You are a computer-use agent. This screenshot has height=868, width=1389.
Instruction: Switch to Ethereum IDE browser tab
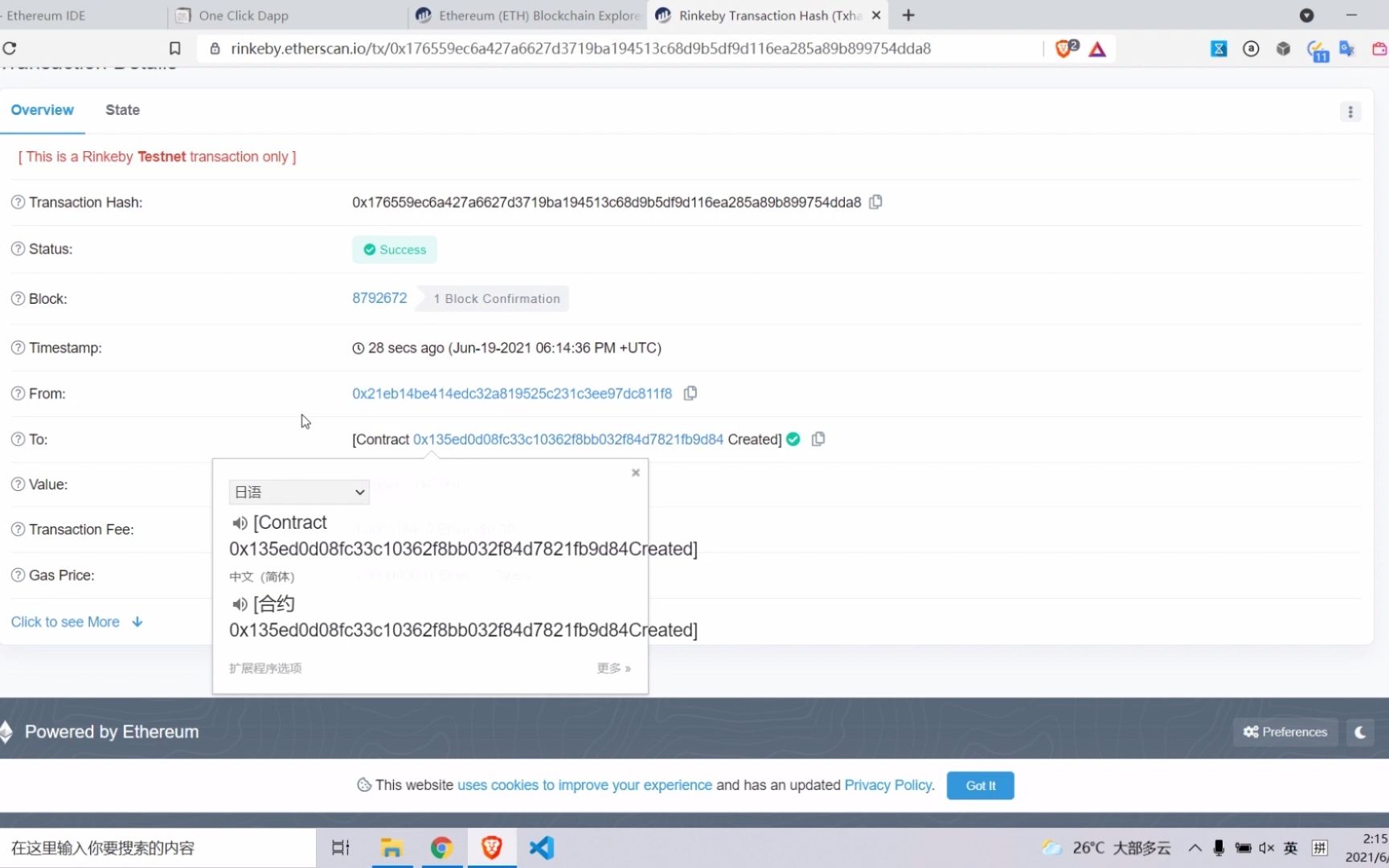click(x=80, y=15)
